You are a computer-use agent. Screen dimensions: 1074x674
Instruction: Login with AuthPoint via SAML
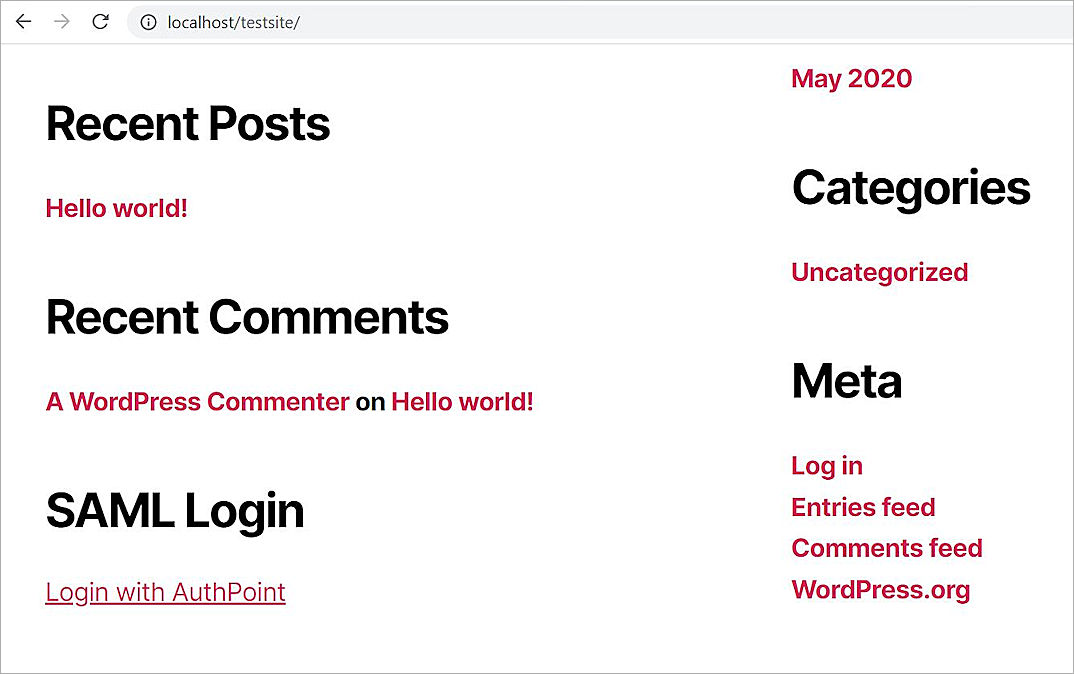pyautogui.click(x=165, y=592)
